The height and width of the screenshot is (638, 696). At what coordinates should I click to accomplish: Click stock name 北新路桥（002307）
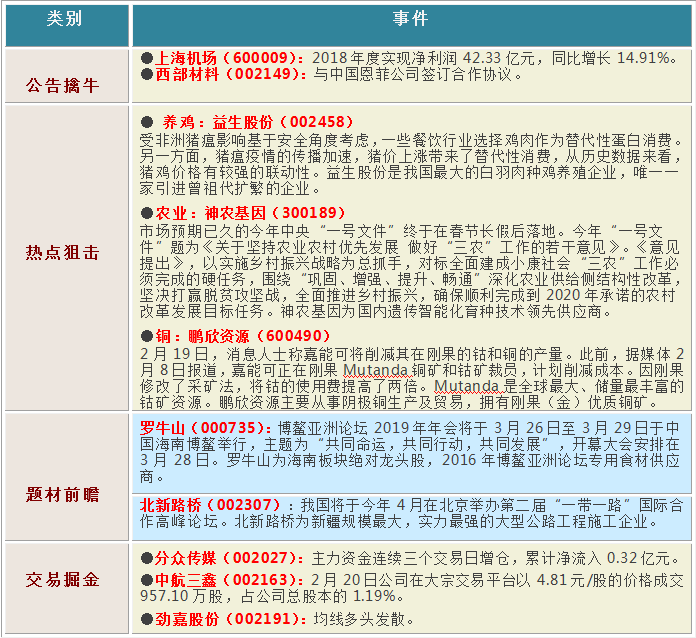point(210,505)
